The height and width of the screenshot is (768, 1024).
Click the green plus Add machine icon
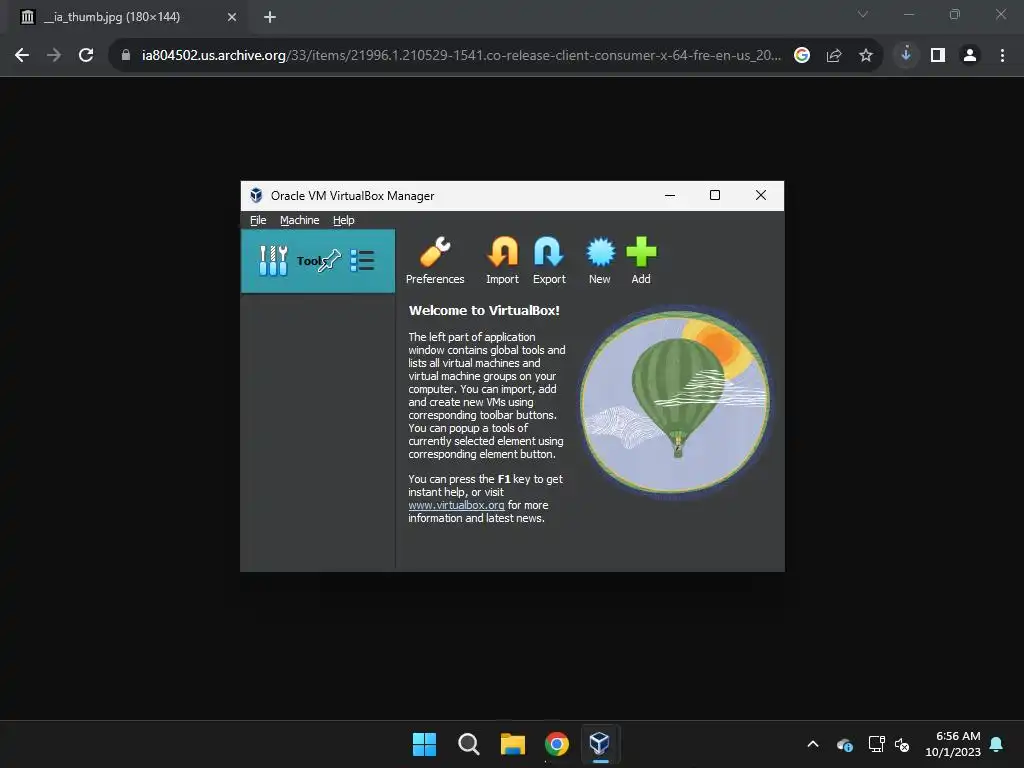pyautogui.click(x=641, y=252)
